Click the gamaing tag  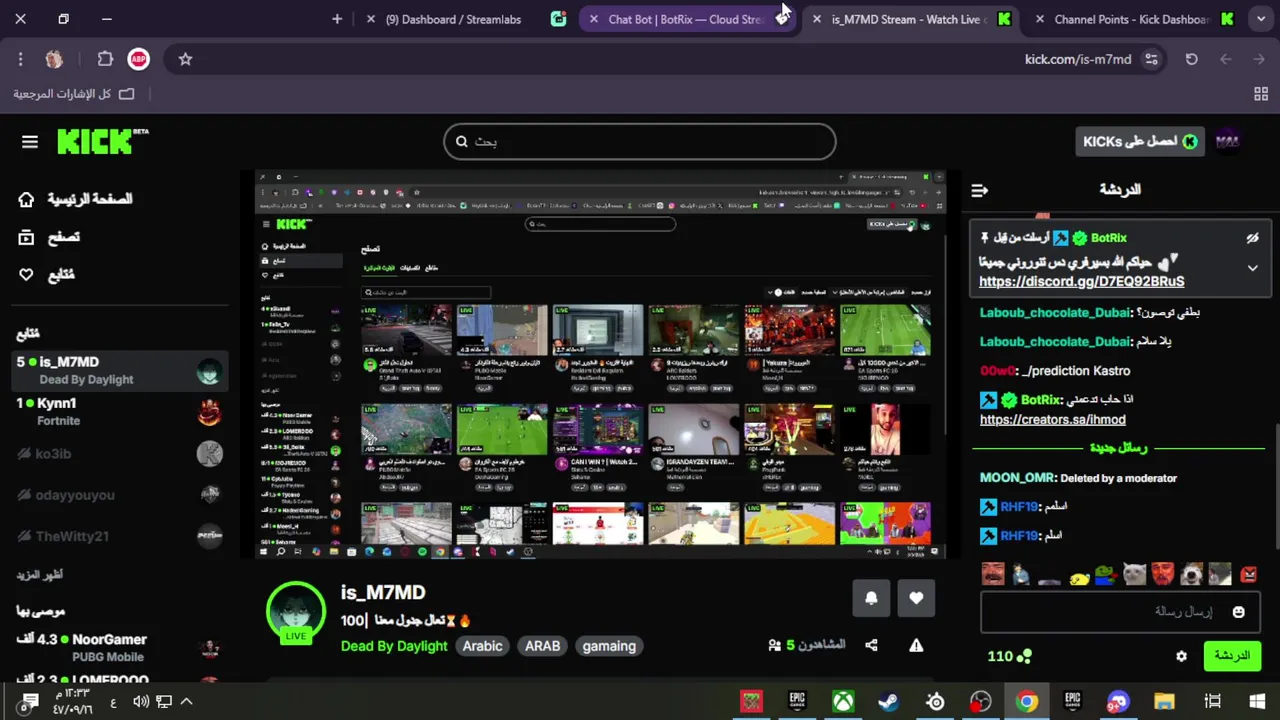(x=609, y=646)
